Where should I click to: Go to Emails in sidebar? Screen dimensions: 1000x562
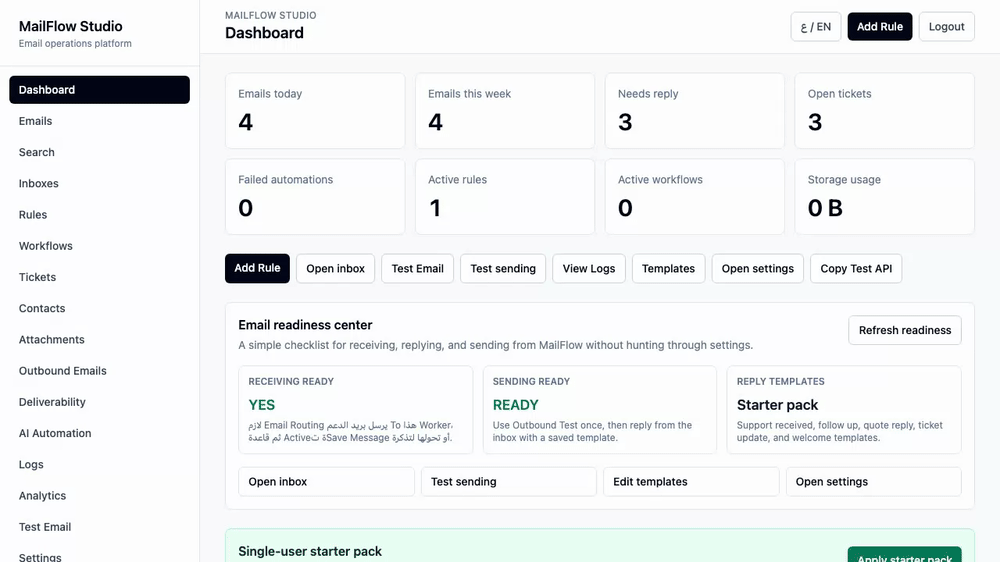tap(99, 121)
